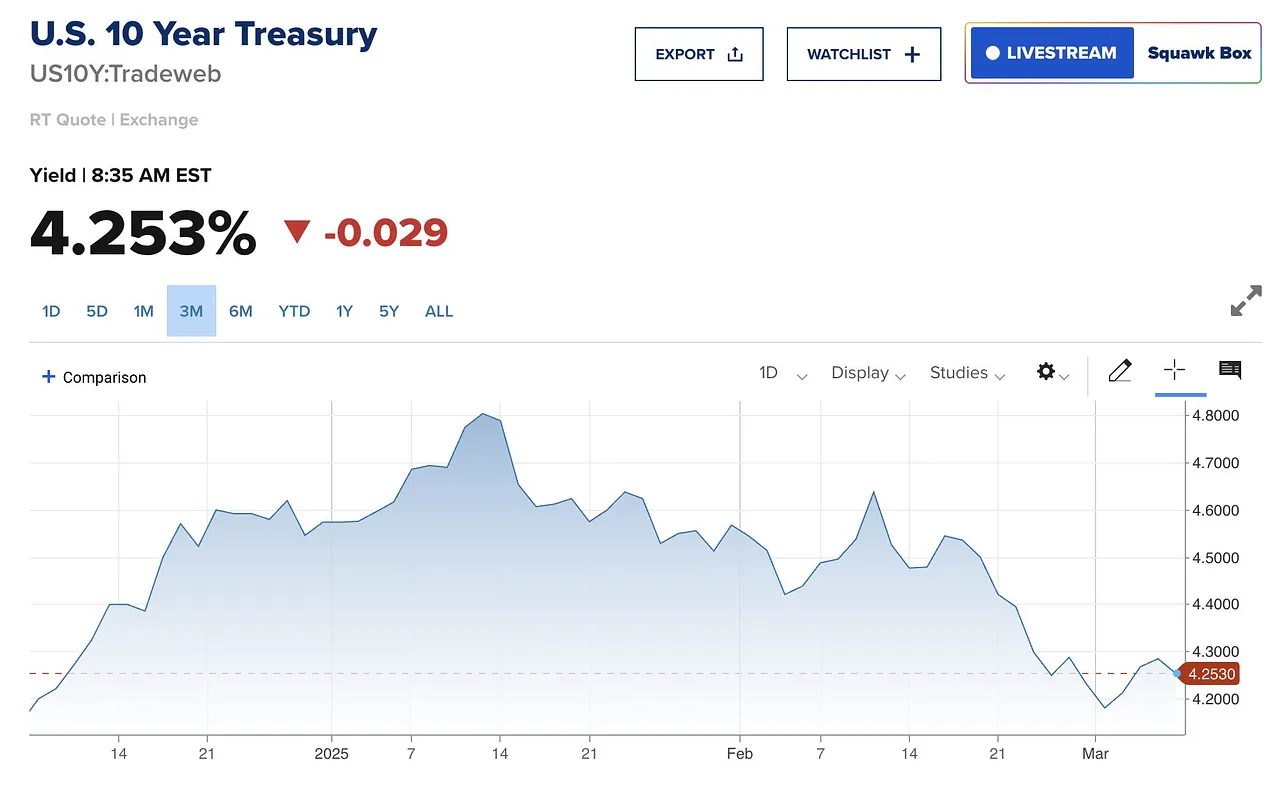1272x795 pixels.
Task: Switch to the 5Y range tab
Action: (389, 311)
